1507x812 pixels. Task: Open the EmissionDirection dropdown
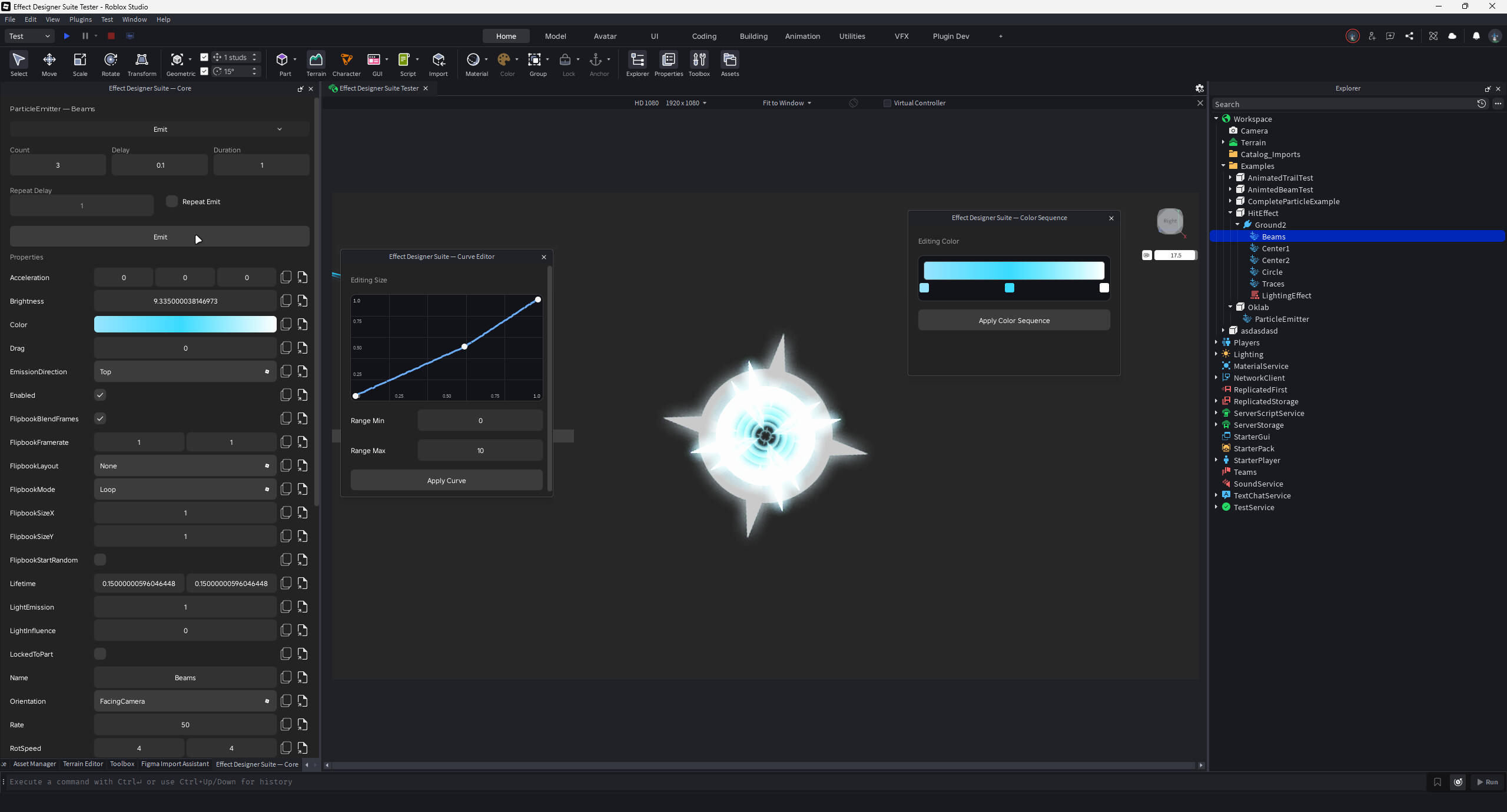pos(185,371)
